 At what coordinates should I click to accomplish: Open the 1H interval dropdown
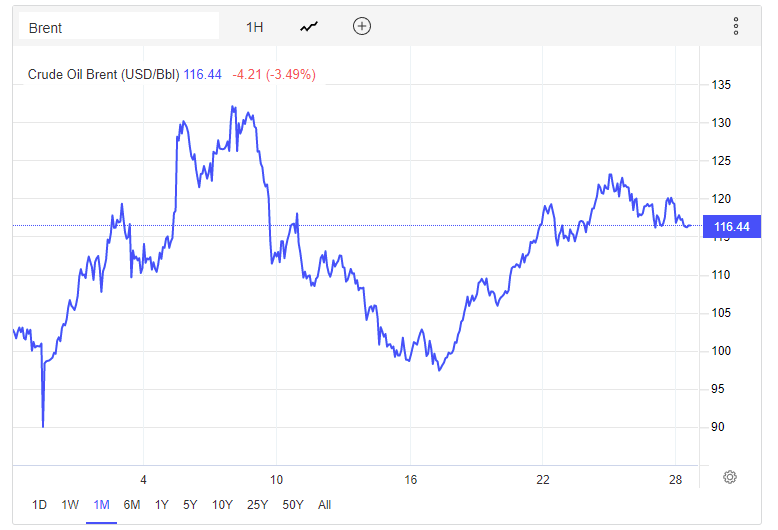(x=255, y=27)
